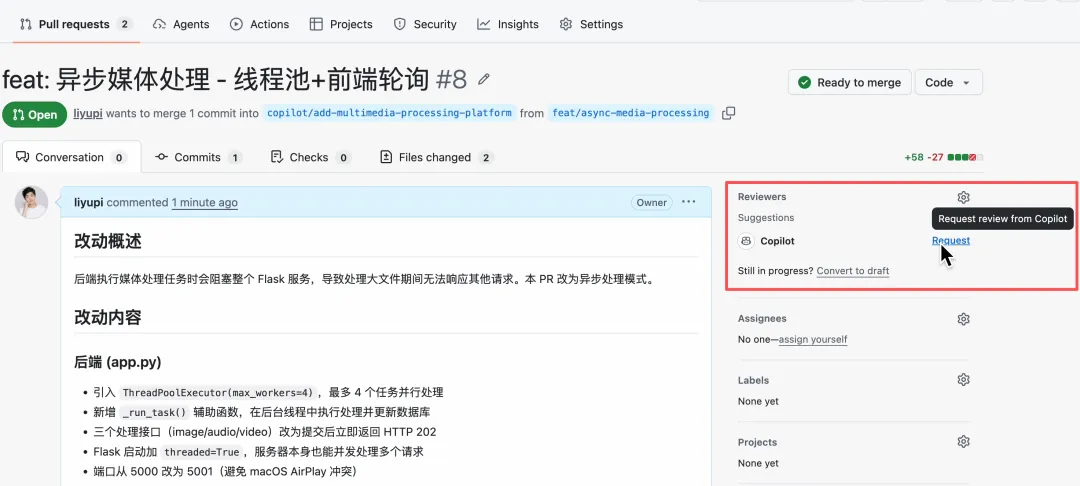Go to the Agents tab
Image resolution: width=1080 pixels, height=486 pixels.
click(x=181, y=24)
